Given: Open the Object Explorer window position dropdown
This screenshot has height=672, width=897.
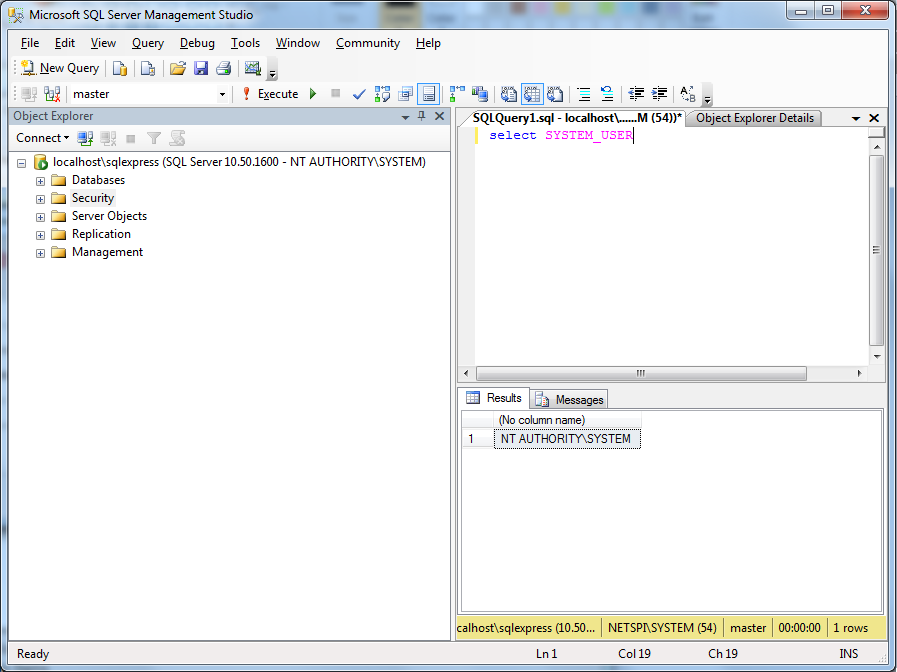Looking at the screenshot, I should click(405, 117).
